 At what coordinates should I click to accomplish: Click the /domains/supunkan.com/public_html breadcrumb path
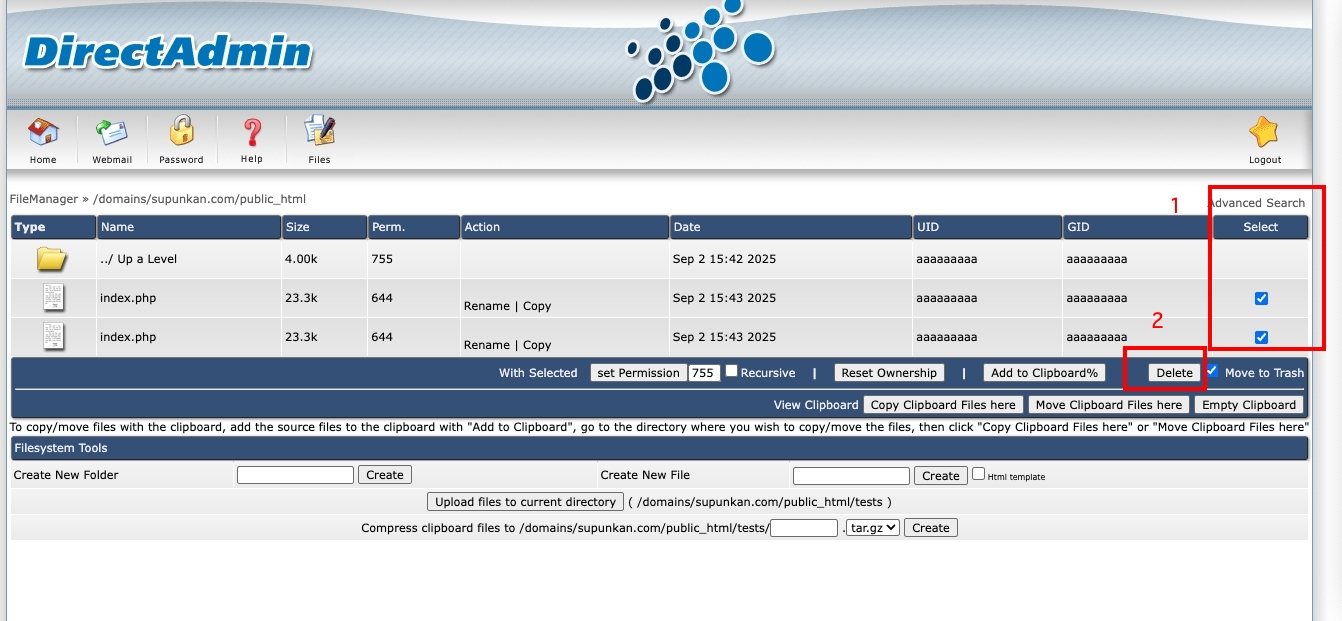coord(199,199)
